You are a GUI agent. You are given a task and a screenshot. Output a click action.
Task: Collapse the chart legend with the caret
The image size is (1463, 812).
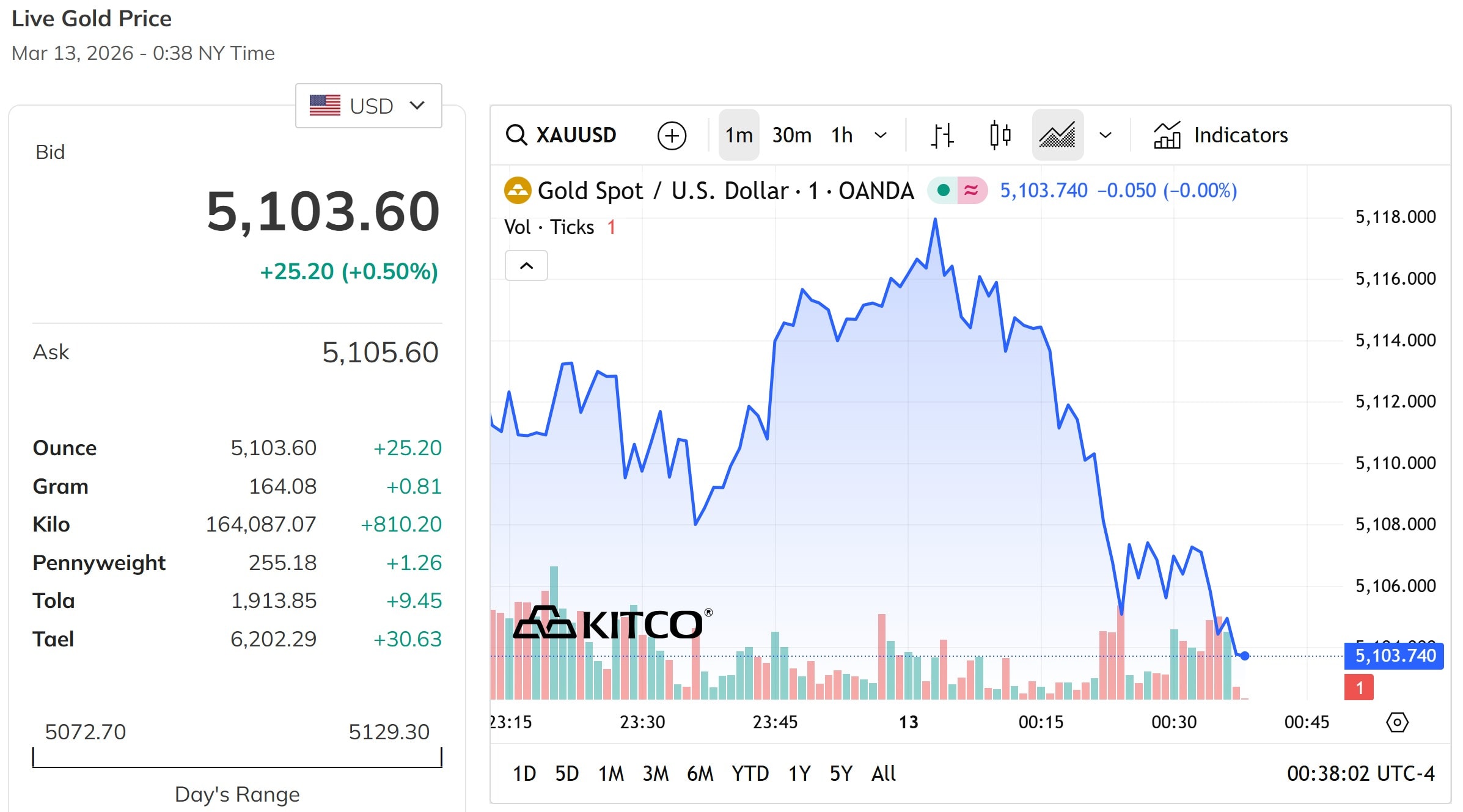click(526, 266)
